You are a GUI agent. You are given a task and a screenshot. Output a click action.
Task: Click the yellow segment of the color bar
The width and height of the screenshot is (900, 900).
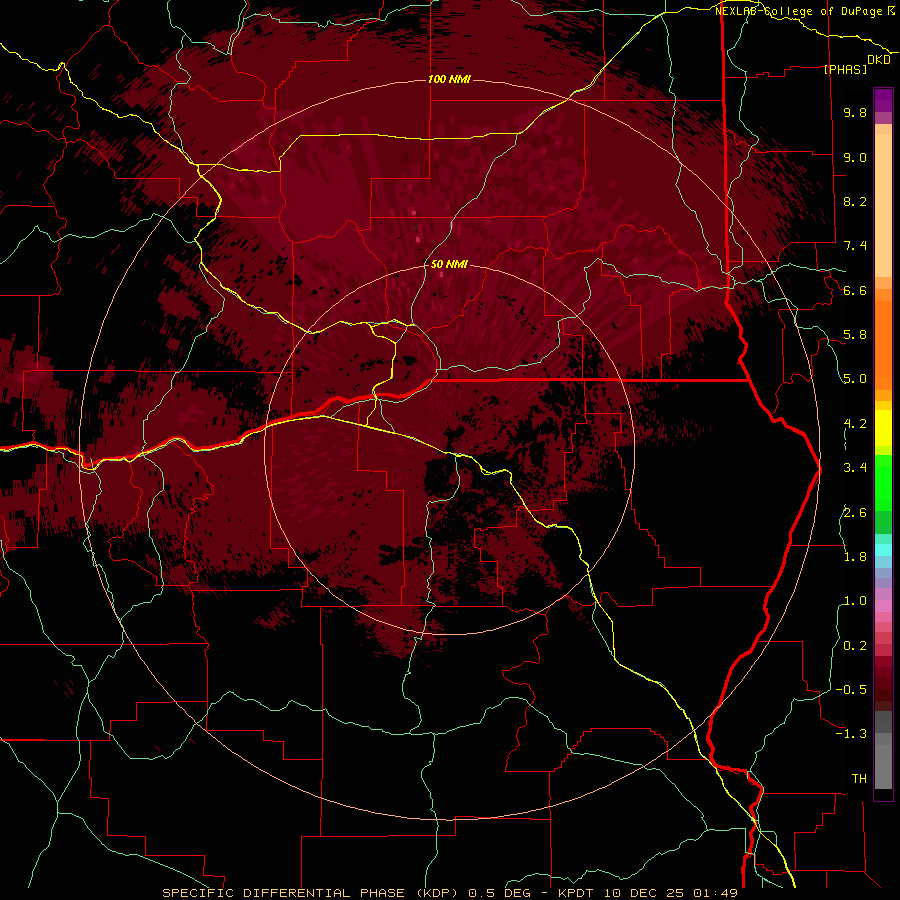883,428
